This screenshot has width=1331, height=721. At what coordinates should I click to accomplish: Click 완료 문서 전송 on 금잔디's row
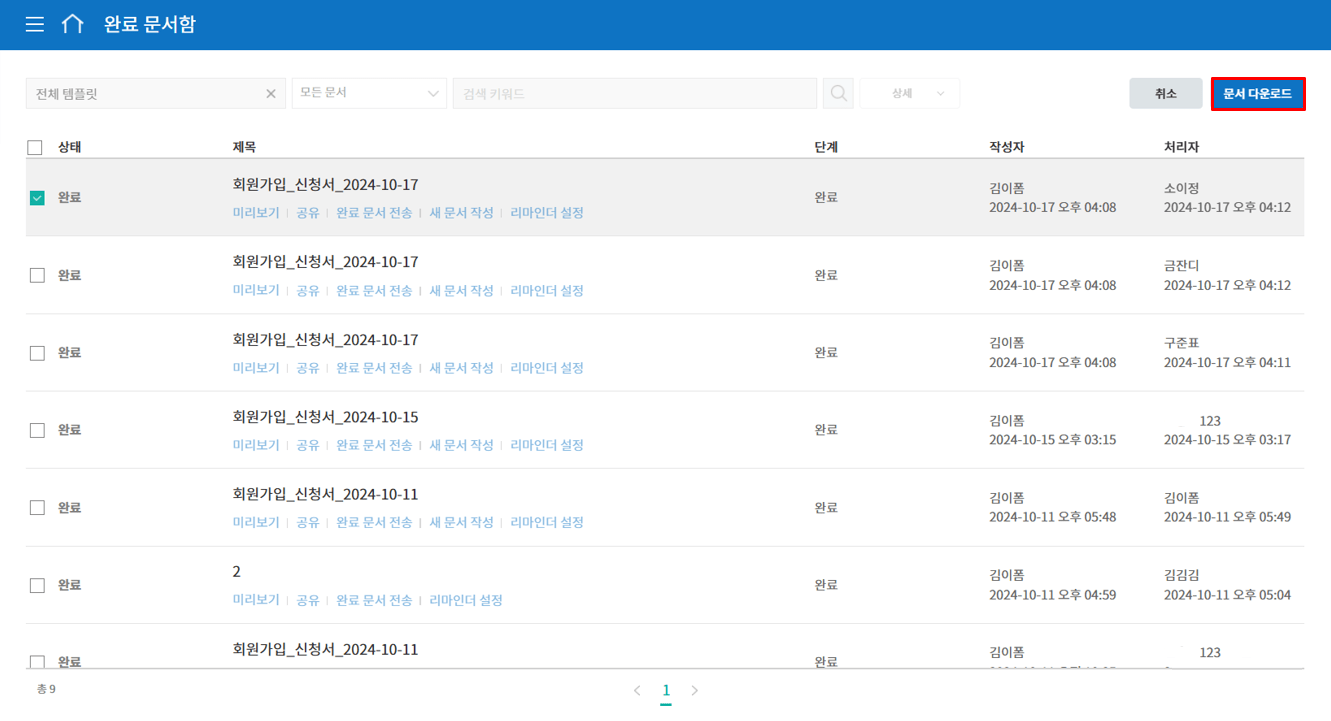tap(374, 290)
